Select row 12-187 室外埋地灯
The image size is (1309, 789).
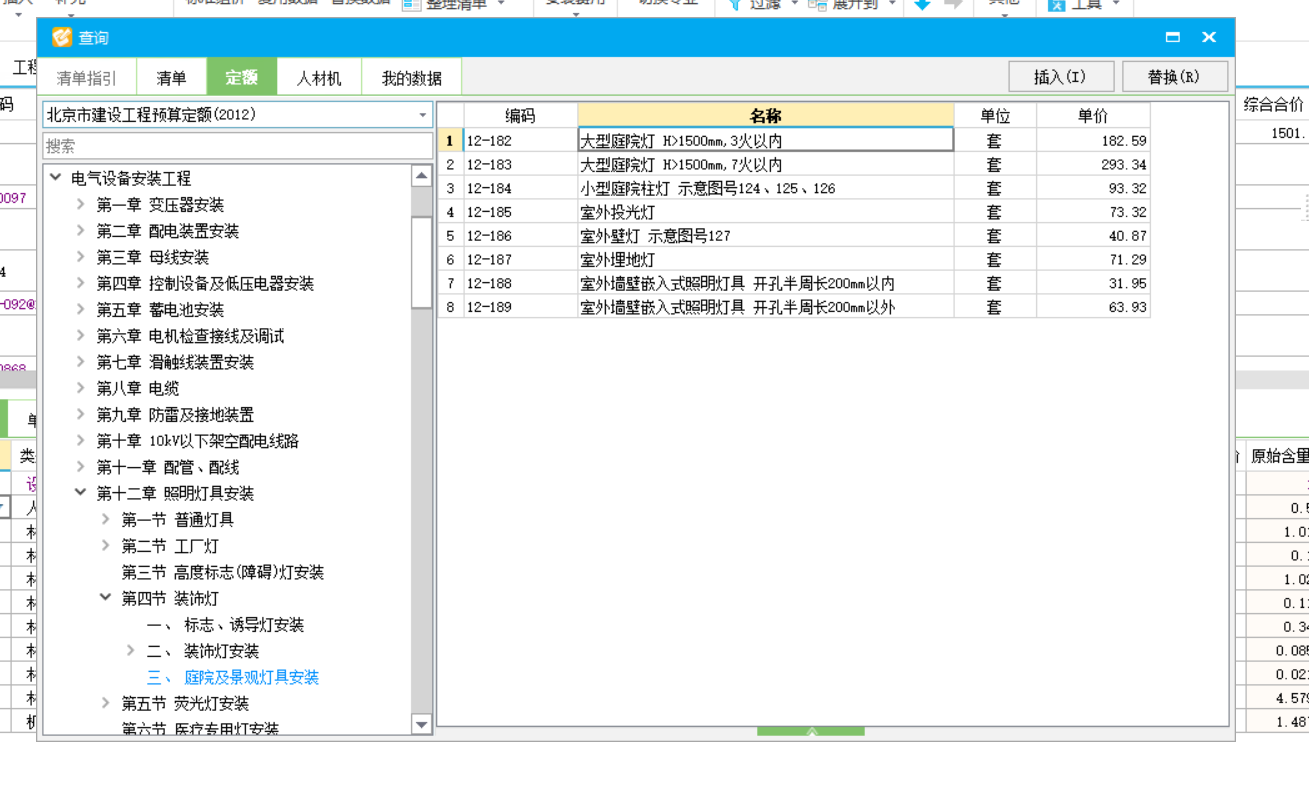(794, 259)
